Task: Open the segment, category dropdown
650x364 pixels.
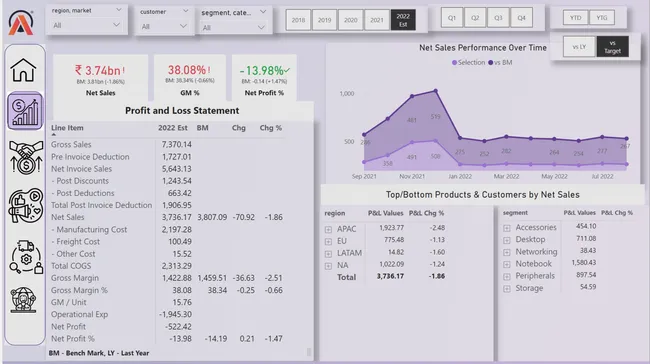Action: [234, 27]
